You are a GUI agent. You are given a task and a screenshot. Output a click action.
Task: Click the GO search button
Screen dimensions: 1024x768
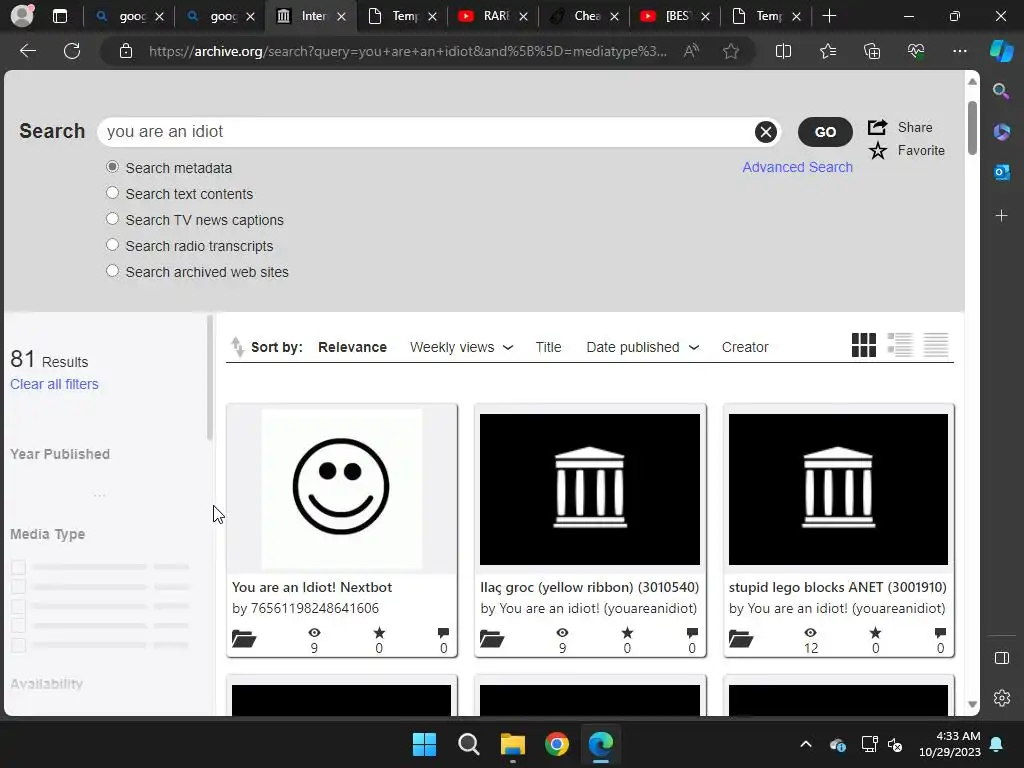pos(825,132)
